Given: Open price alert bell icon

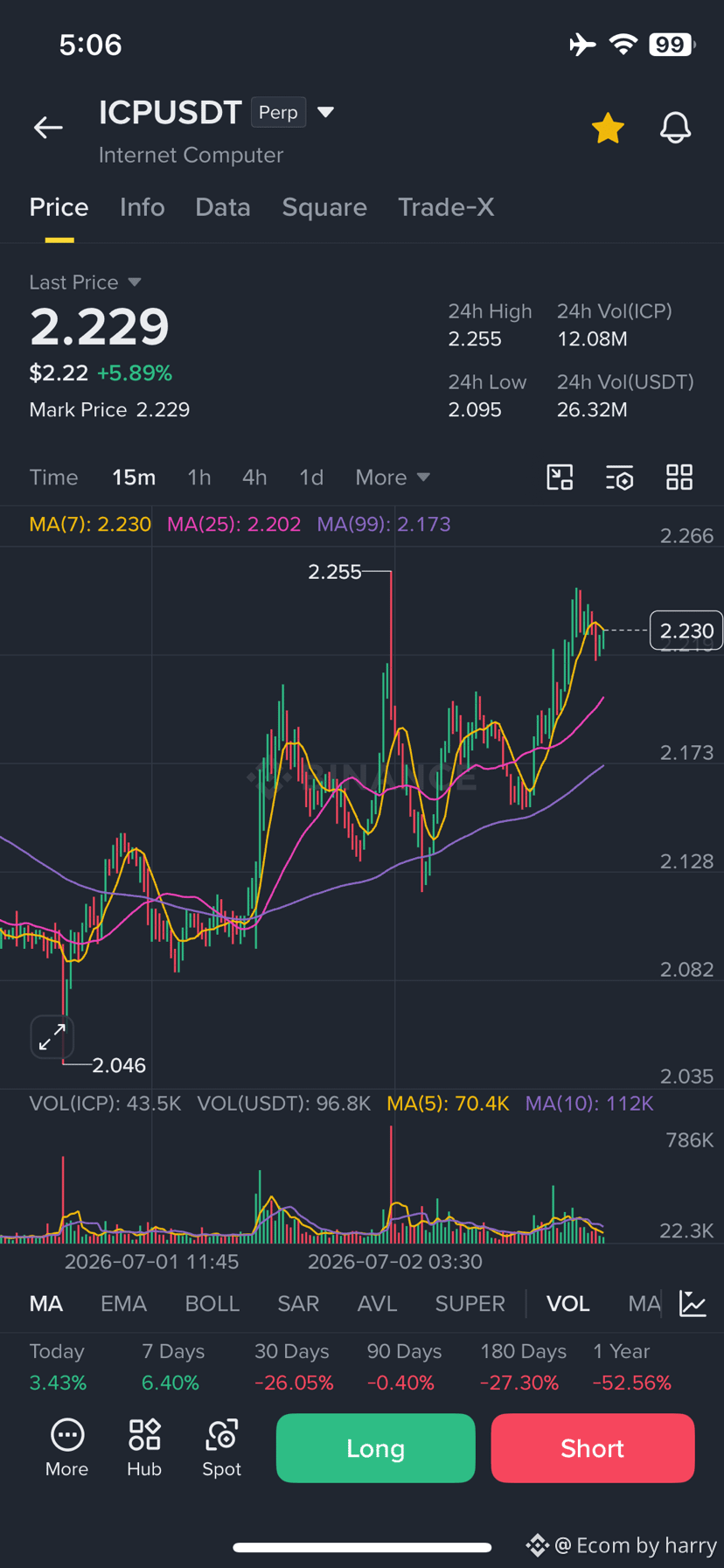Looking at the screenshot, I should 675,128.
